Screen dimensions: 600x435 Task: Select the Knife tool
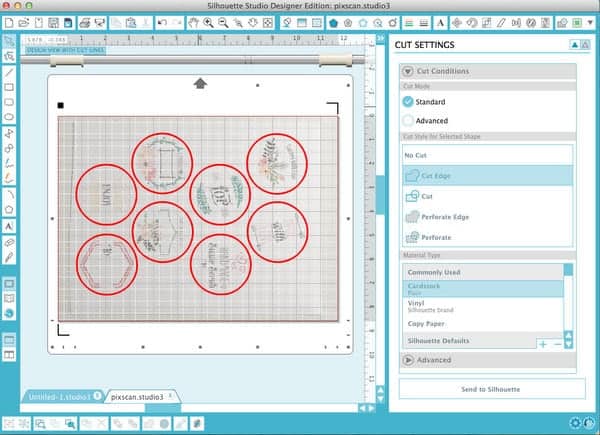tap(9, 257)
